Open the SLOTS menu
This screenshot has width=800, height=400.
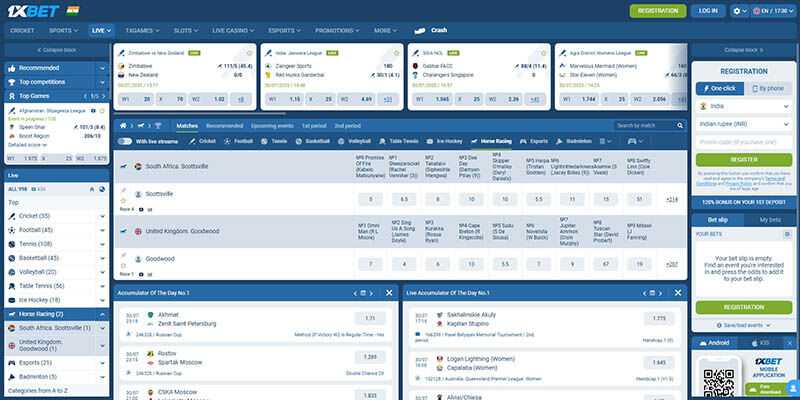tap(186, 31)
